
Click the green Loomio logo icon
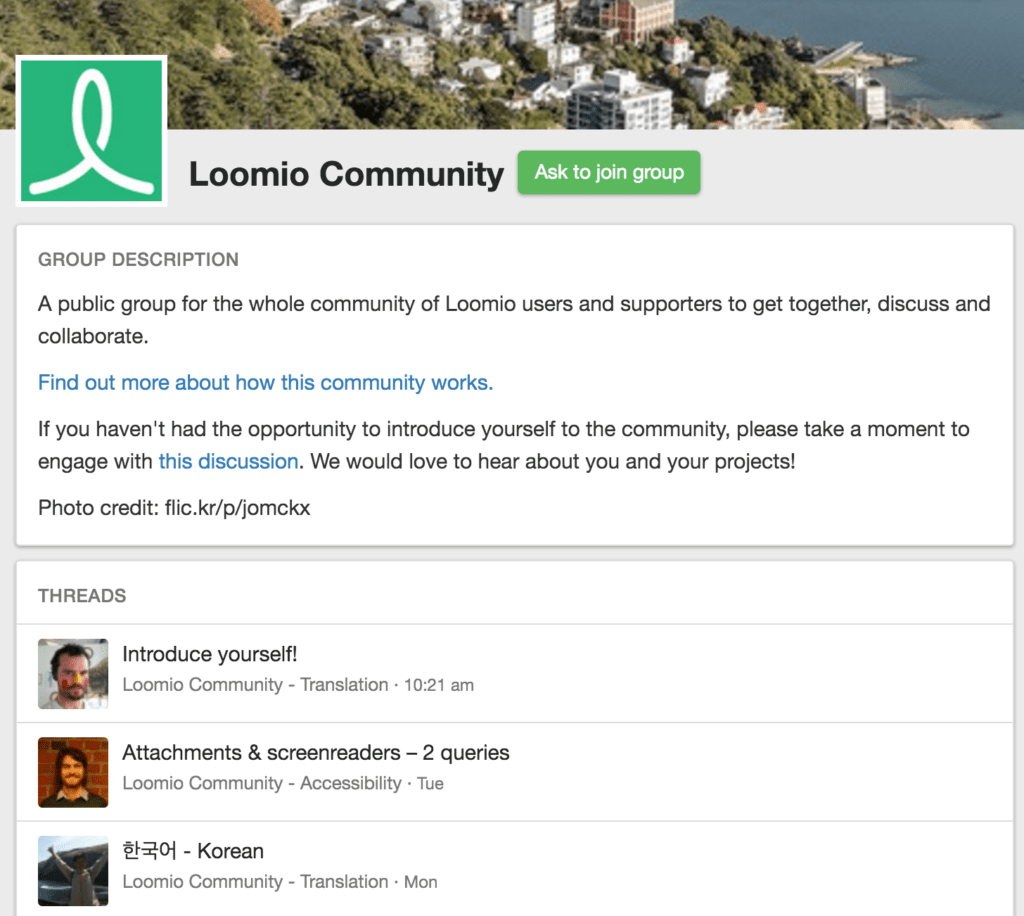click(x=92, y=130)
